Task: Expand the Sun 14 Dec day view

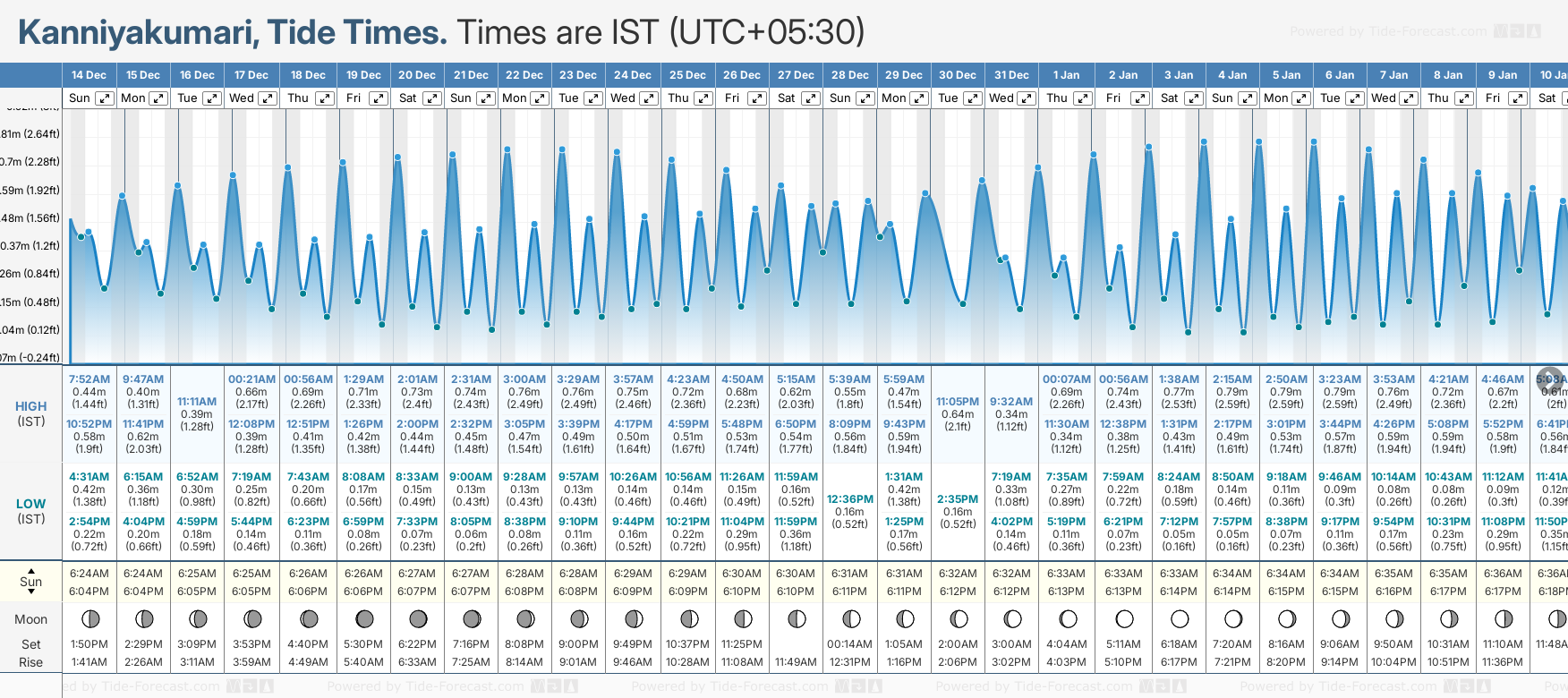Action: 105,98
